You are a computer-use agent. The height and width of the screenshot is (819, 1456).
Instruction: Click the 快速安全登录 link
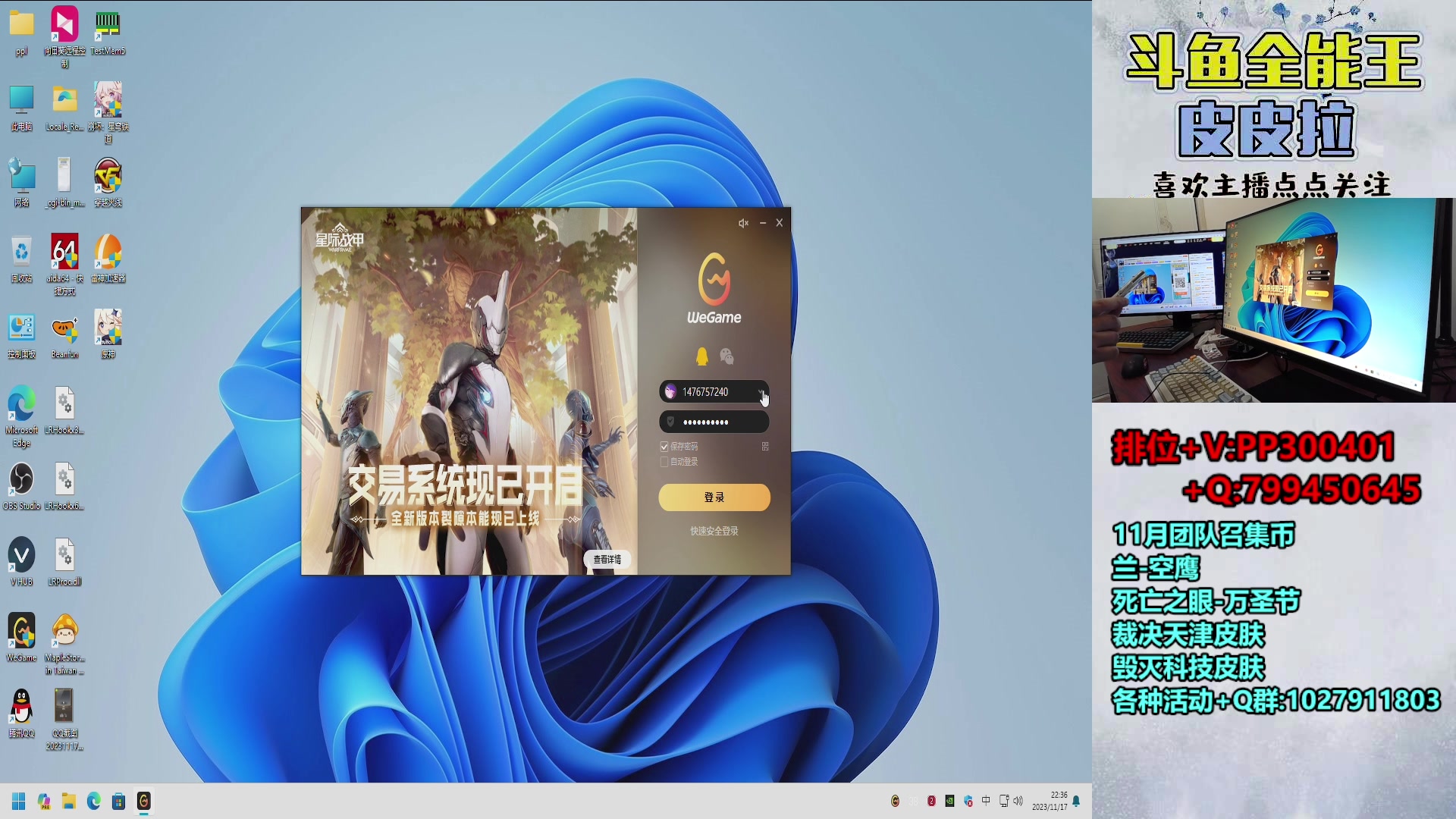click(714, 531)
